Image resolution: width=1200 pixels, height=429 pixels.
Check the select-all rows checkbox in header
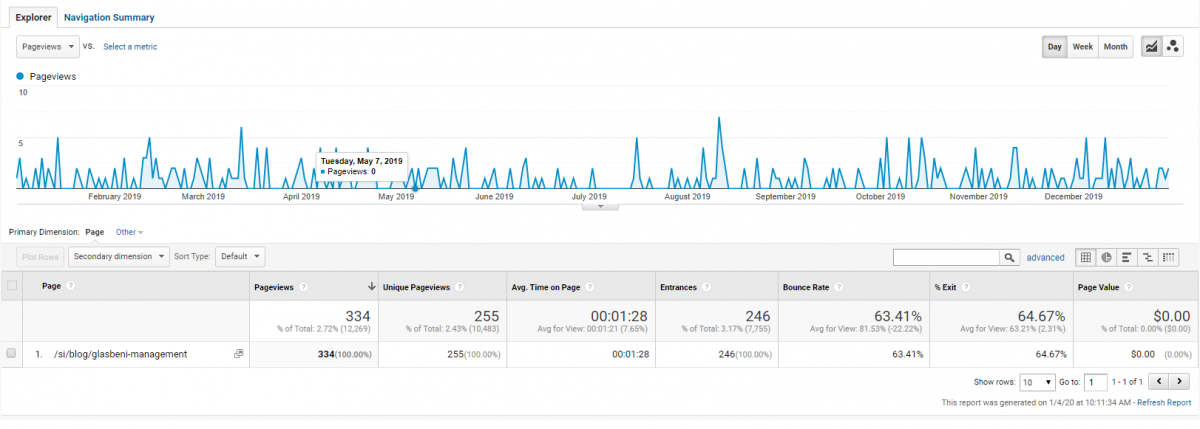(x=12, y=286)
